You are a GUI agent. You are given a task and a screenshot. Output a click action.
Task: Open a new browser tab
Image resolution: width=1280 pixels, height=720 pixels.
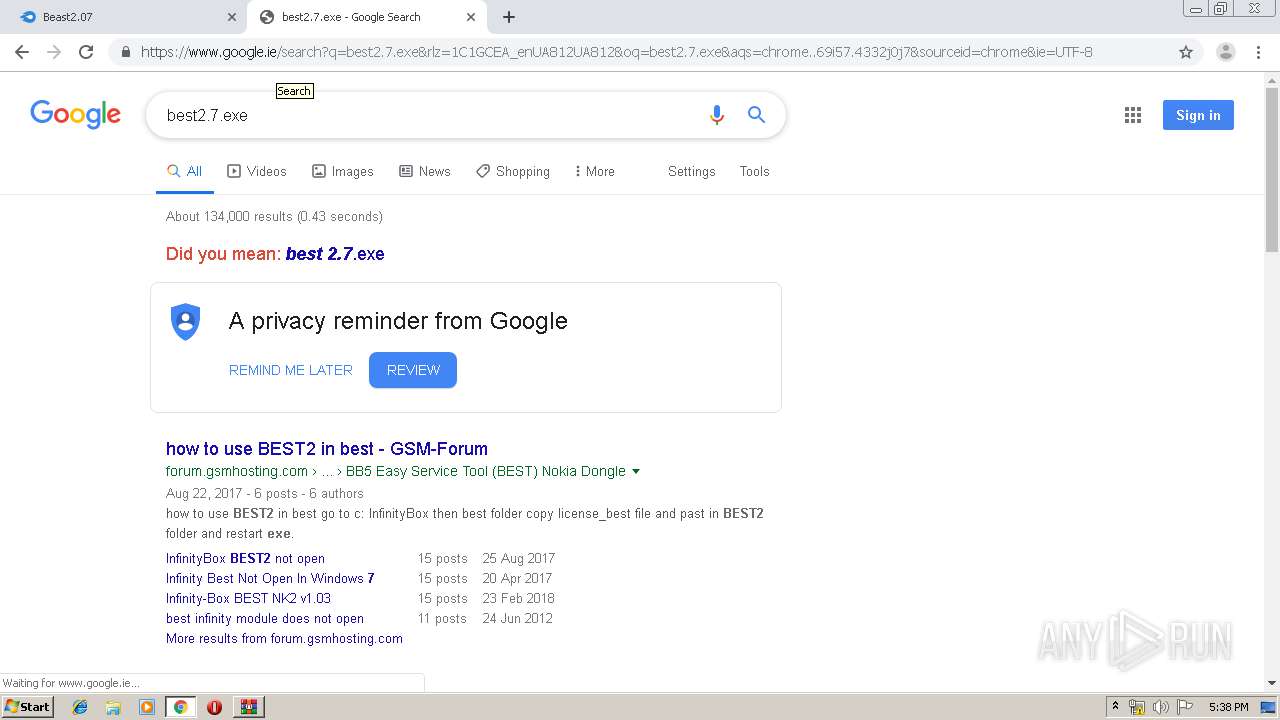[x=508, y=17]
